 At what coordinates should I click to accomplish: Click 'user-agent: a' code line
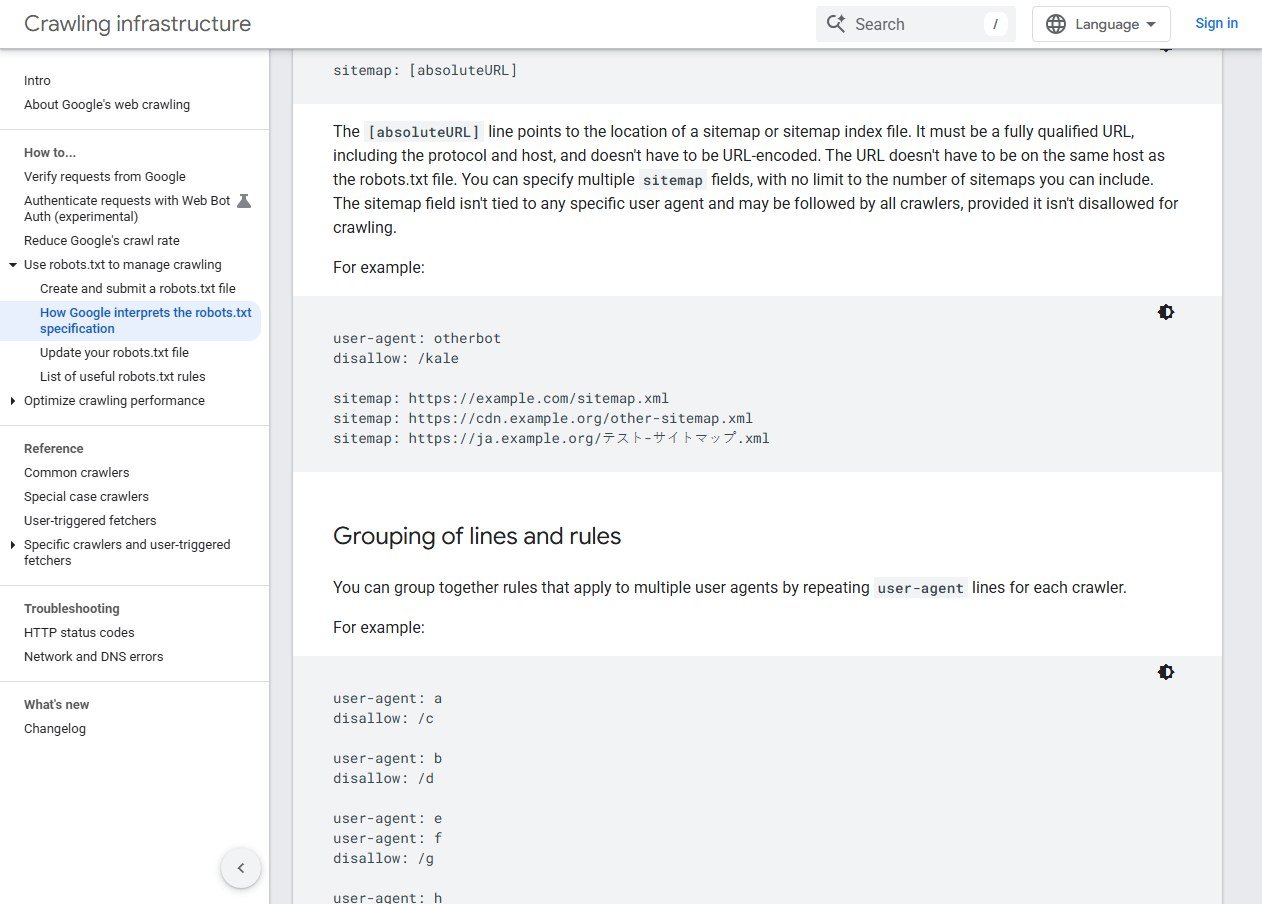tap(388, 698)
